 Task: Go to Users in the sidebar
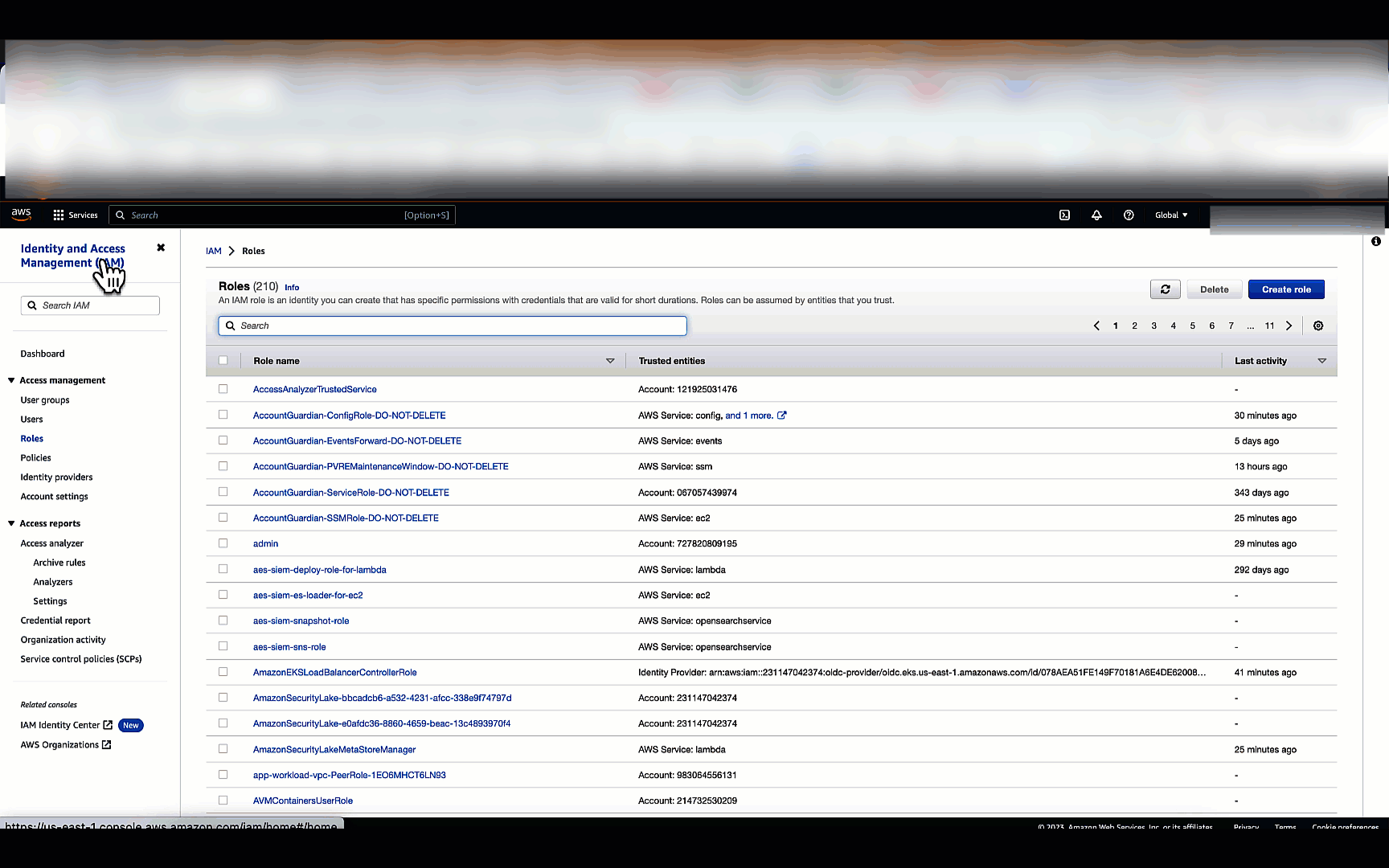(32, 420)
